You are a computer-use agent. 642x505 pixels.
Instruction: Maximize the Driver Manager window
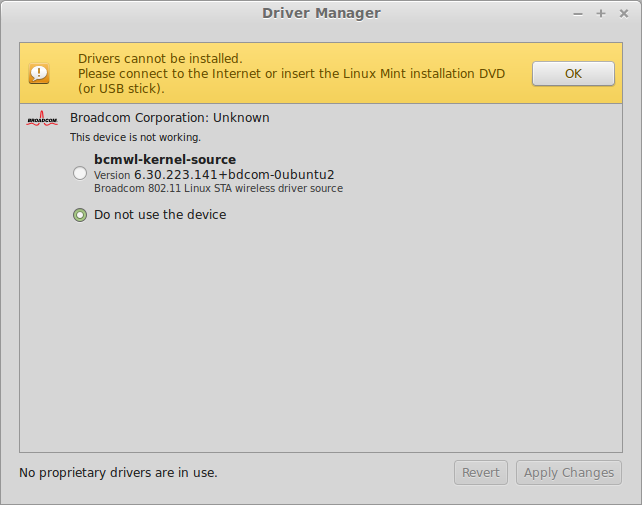[601, 14]
